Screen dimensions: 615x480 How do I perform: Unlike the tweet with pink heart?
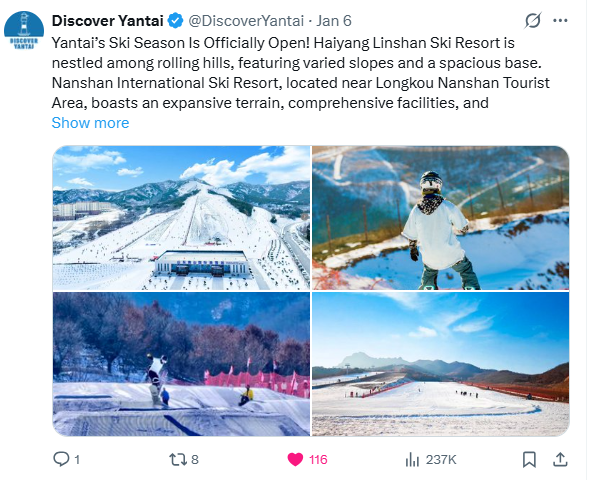click(x=295, y=459)
